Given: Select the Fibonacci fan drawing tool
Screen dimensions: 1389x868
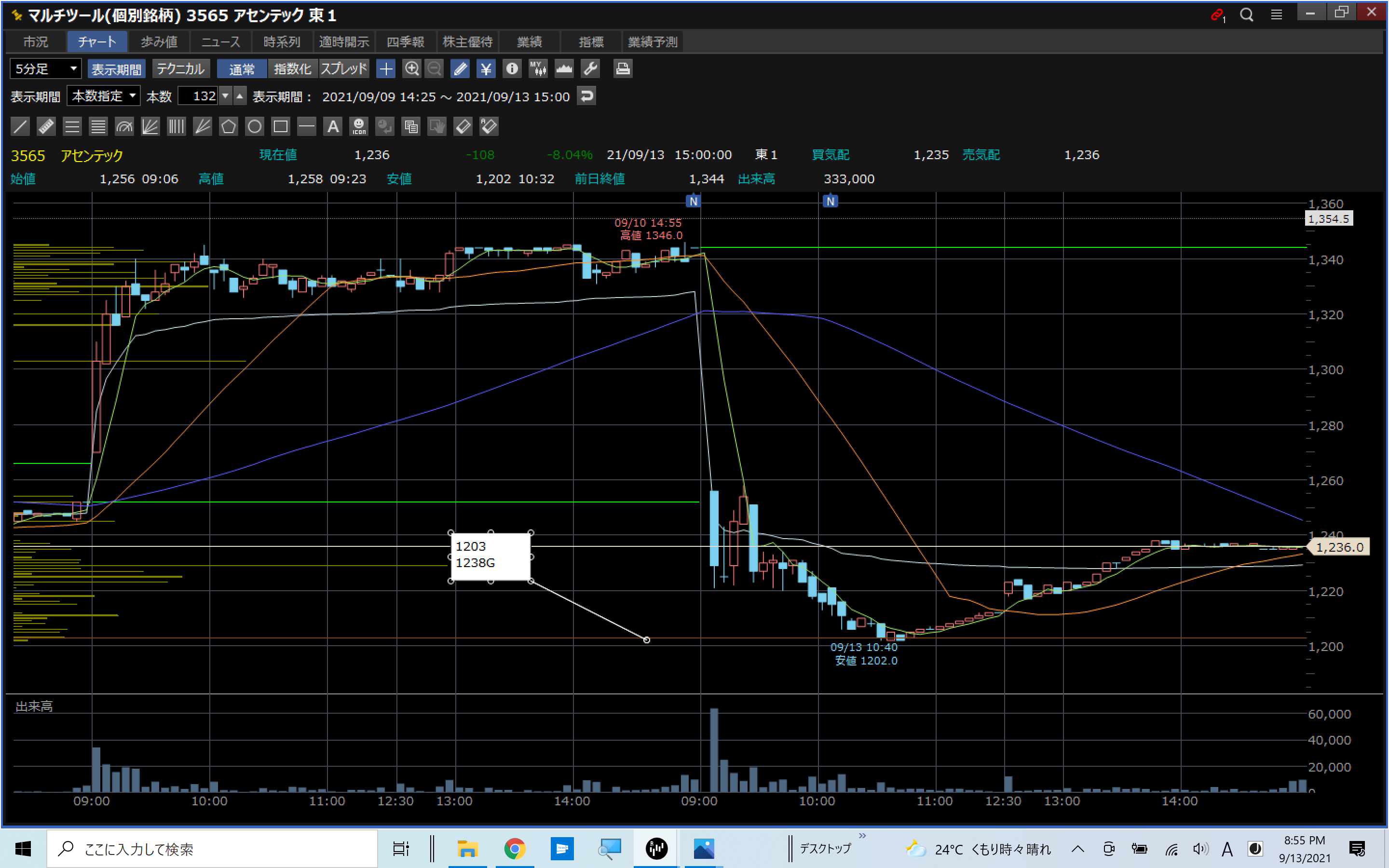Looking at the screenshot, I should tap(150, 126).
